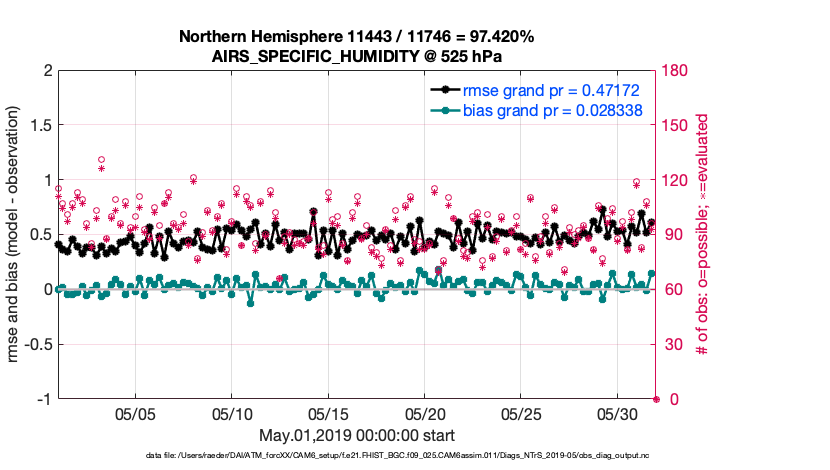Click the teal bias legend line marker
Viewport: 830px width, 470px height.
[x=446, y=110]
